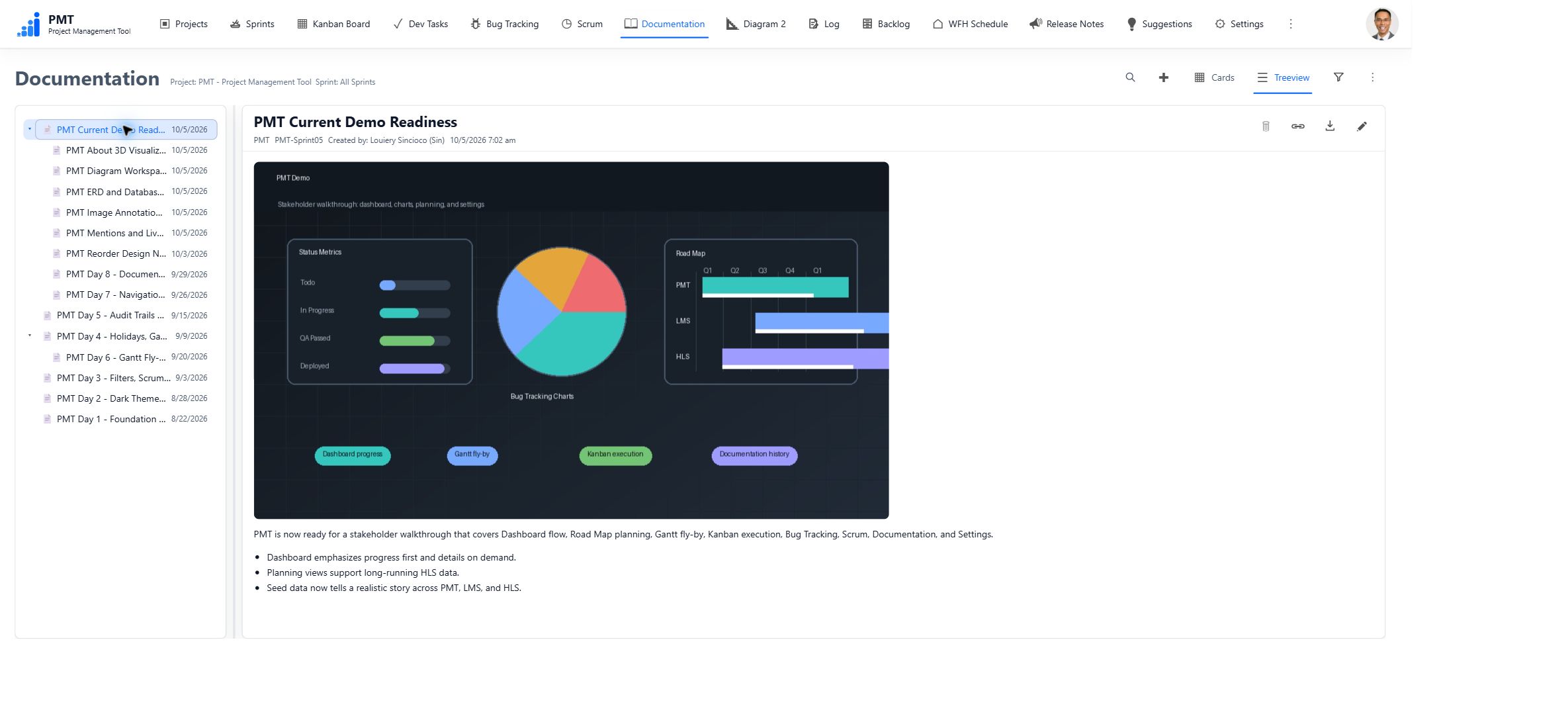Open the user profile avatar
Viewport: 1568px width, 726px height.
point(1381,24)
